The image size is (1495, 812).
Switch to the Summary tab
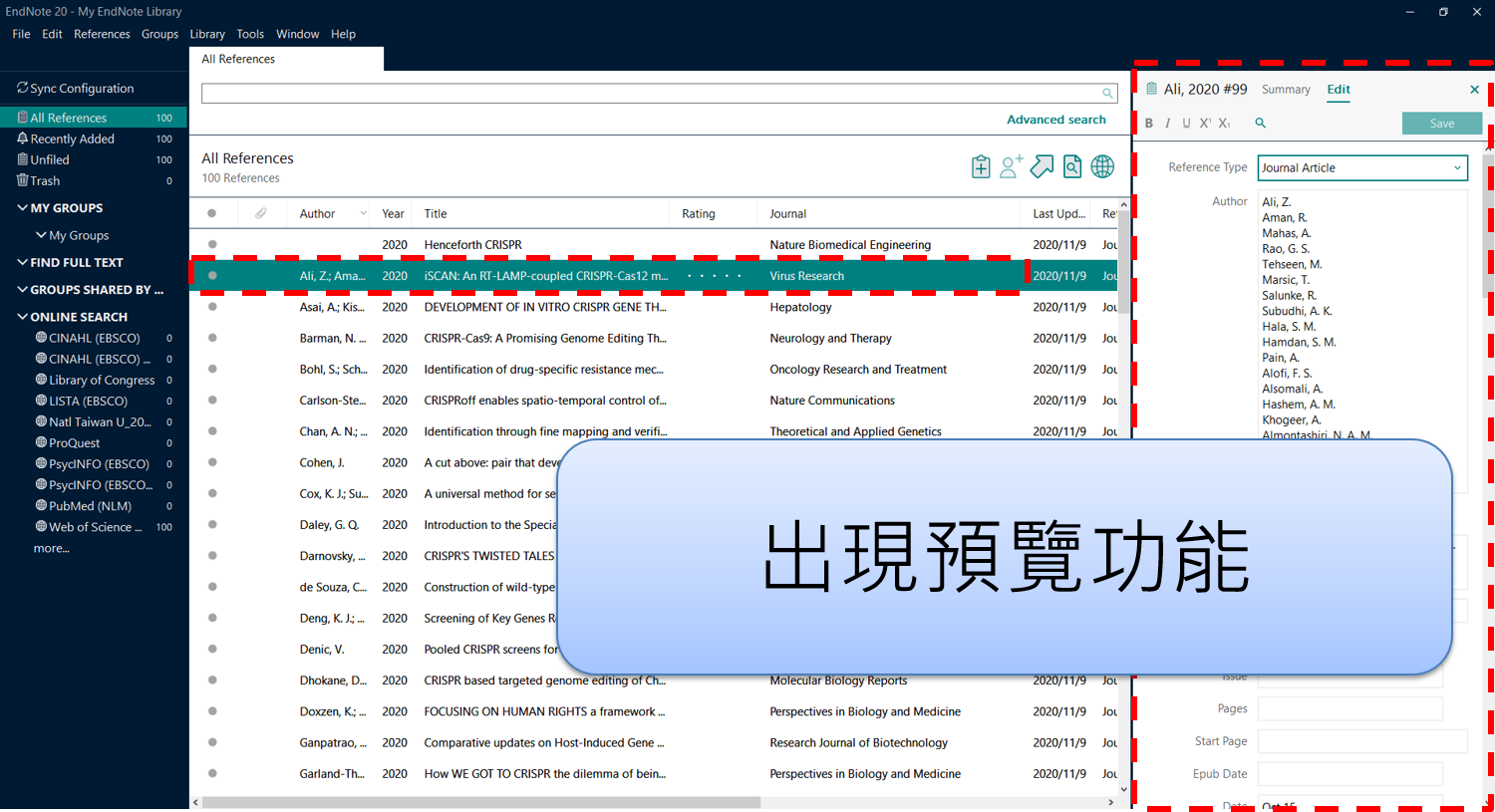[x=1286, y=90]
